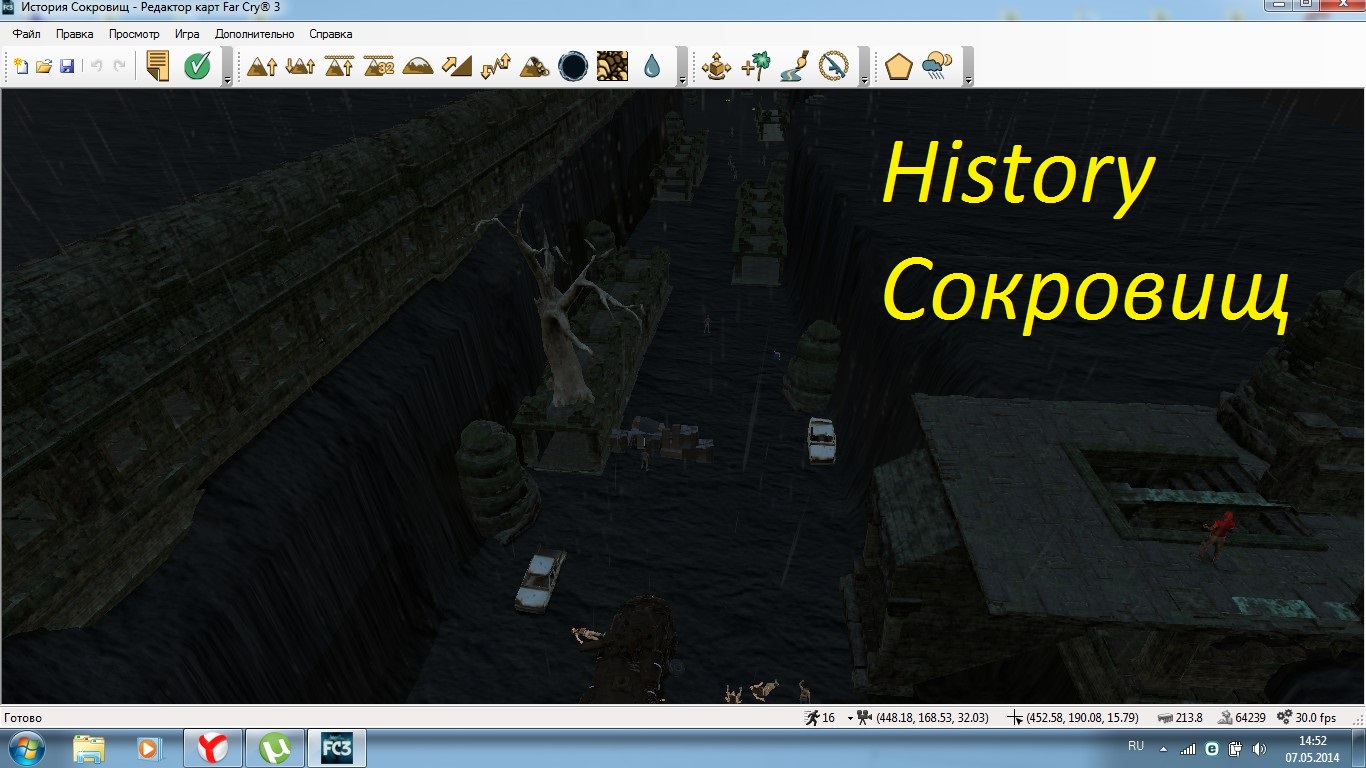This screenshot has height=768, width=1366.
Task: Click the 30.0 fps readout
Action: (1316, 718)
